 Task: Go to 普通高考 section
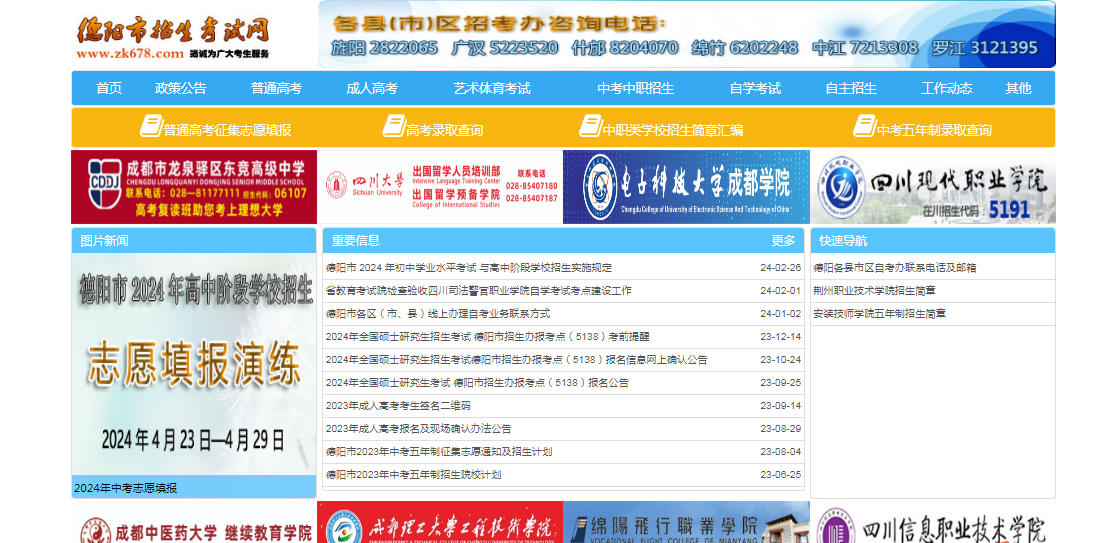(276, 89)
